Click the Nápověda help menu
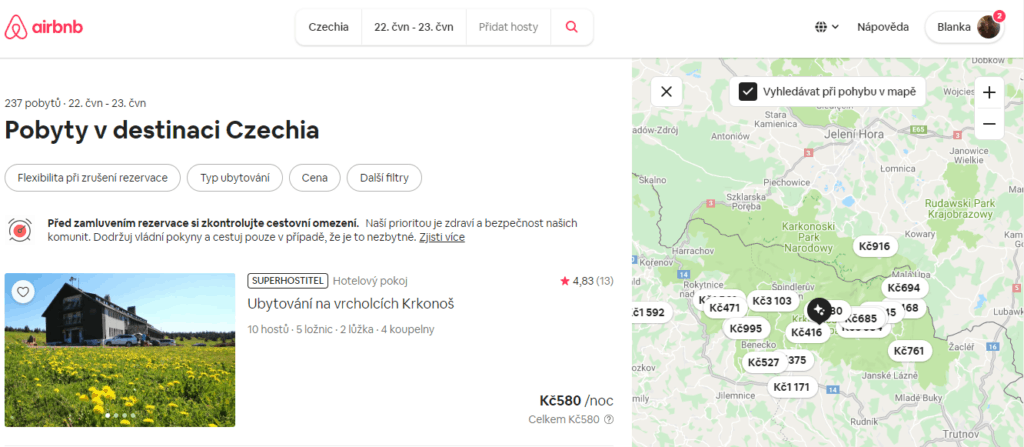1024x447 pixels. coord(883,27)
